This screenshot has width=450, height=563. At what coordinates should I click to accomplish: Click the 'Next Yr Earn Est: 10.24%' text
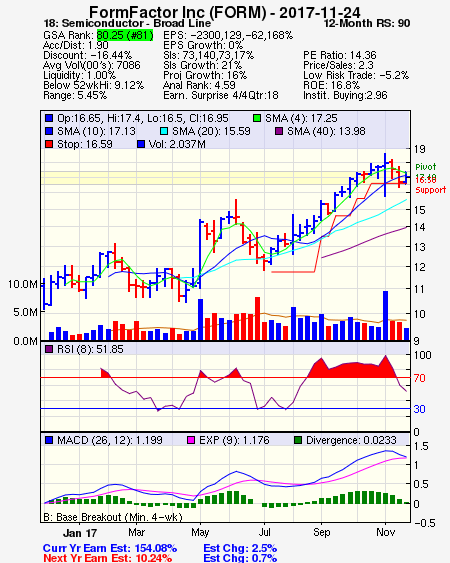[107, 558]
